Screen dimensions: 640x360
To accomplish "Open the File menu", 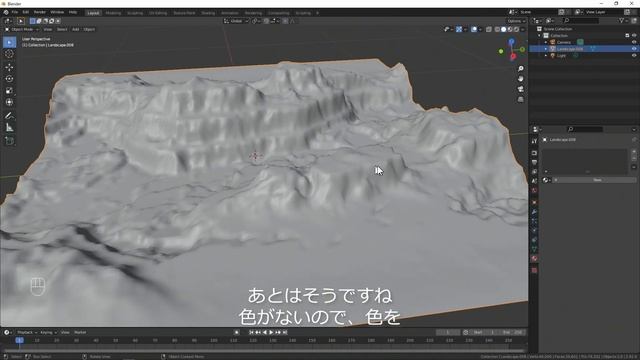I will pyautogui.click(x=15, y=12).
